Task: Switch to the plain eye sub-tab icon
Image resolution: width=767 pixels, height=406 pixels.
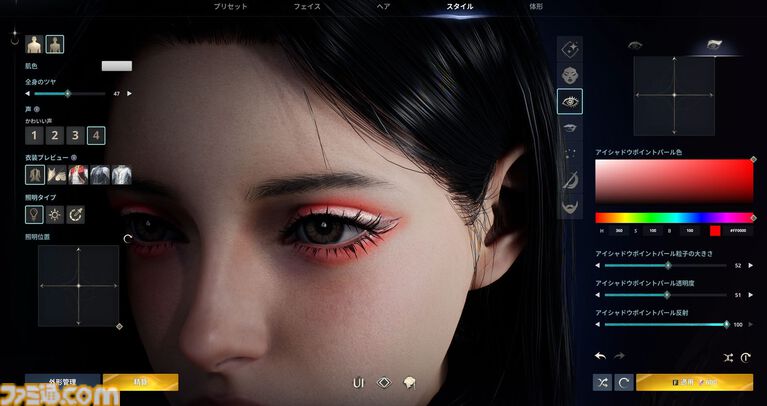Action: (634, 45)
